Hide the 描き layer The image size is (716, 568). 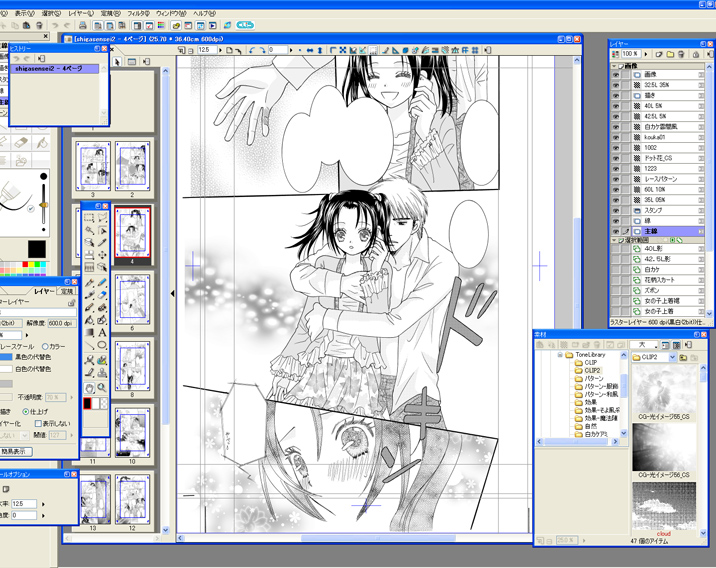click(616, 95)
